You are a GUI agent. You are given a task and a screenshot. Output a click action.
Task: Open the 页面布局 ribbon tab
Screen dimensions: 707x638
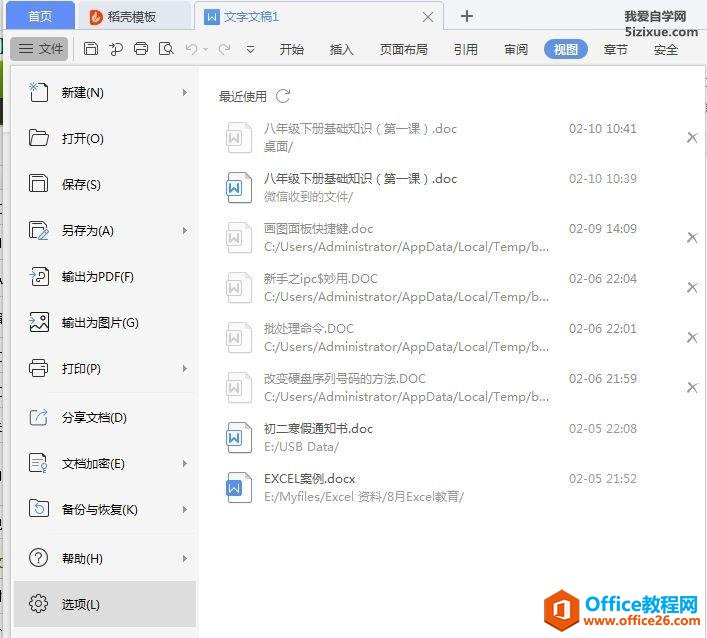click(403, 49)
